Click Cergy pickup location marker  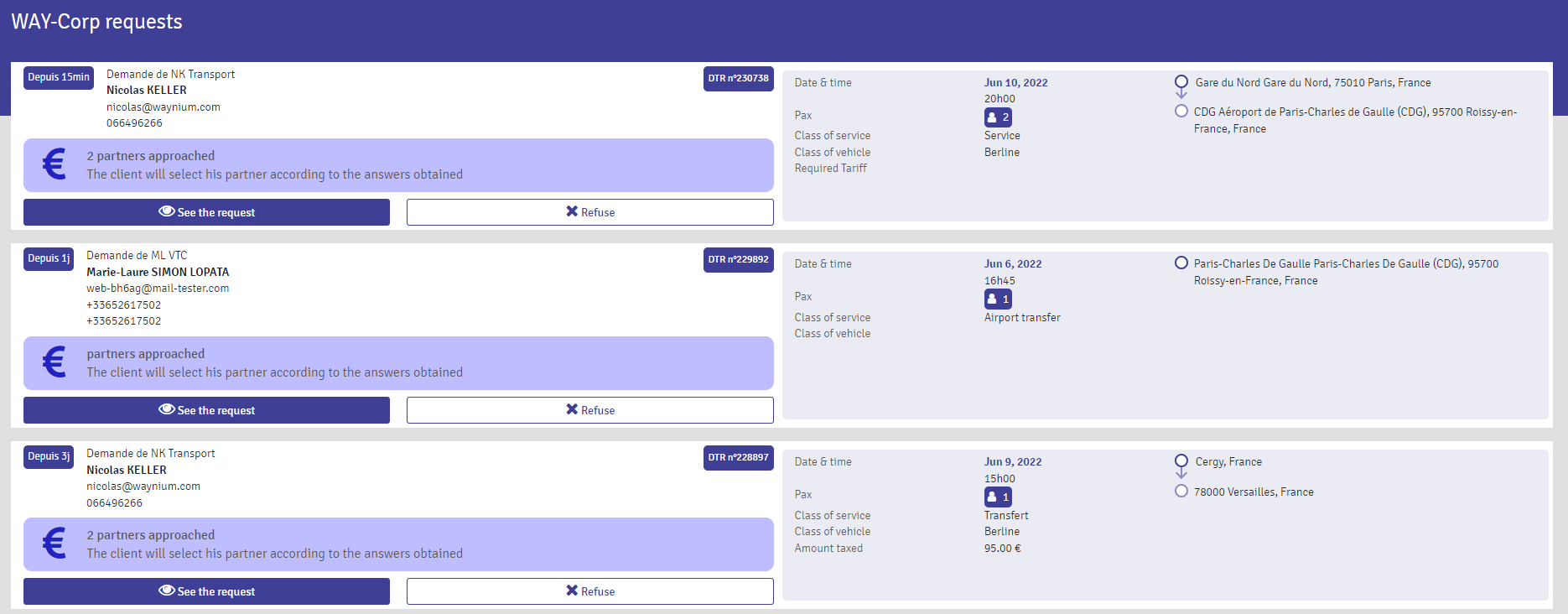[x=1181, y=461]
